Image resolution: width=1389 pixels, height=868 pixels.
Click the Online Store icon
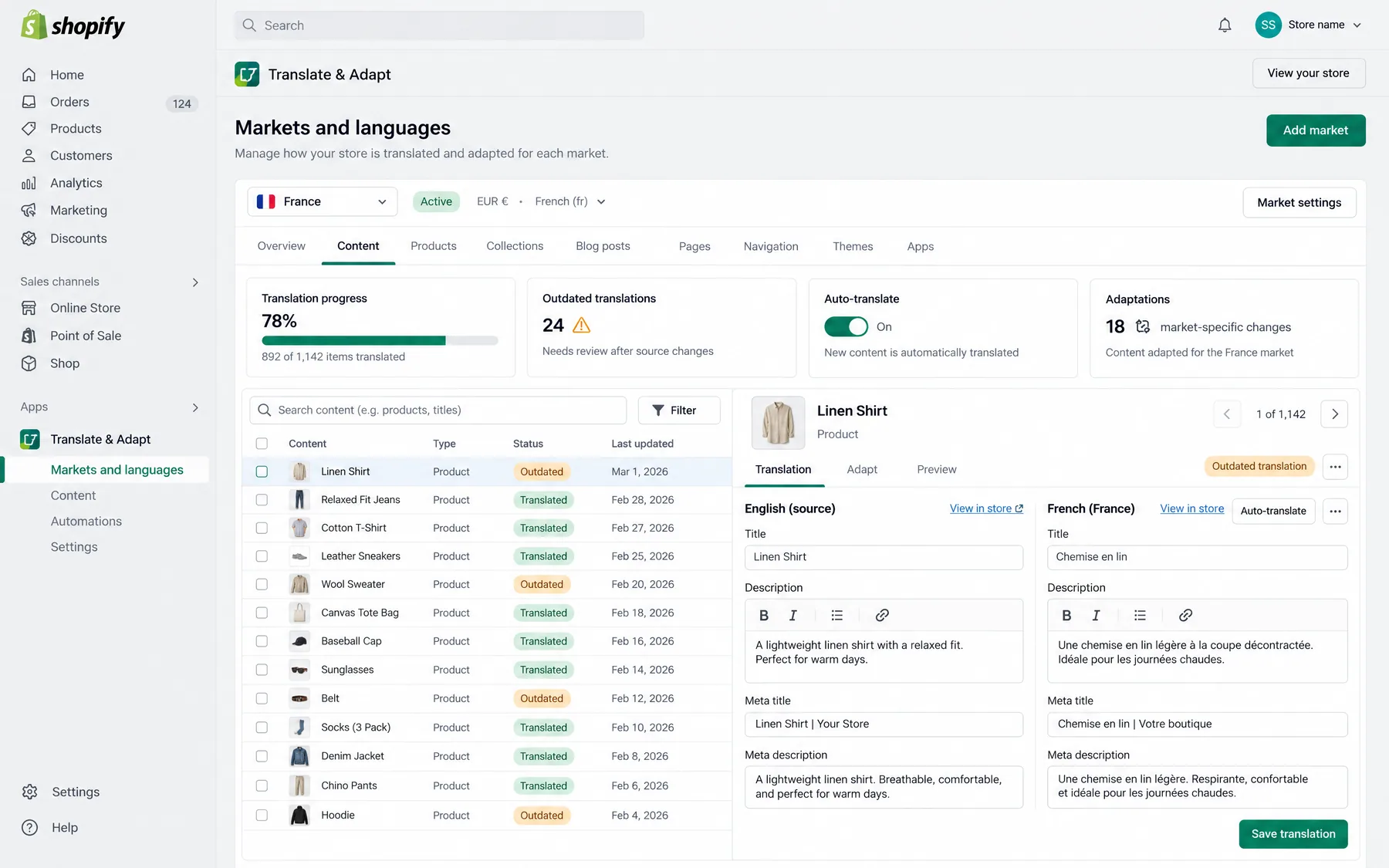[29, 308]
